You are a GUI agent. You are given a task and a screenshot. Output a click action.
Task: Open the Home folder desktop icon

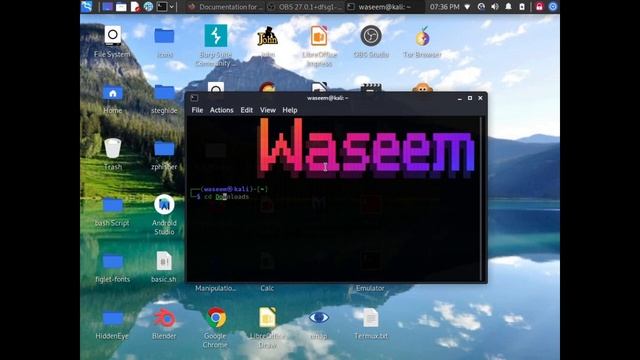pyautogui.click(x=113, y=99)
